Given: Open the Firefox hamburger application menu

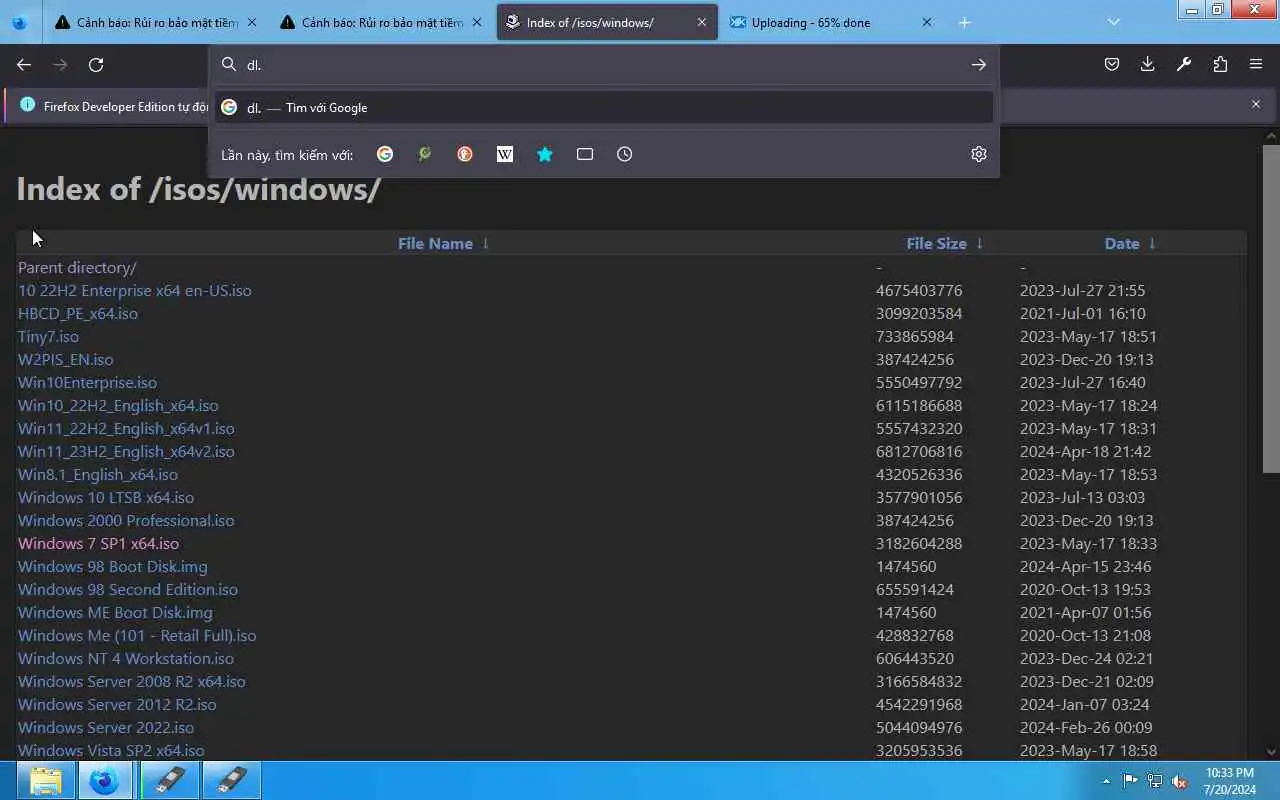Looking at the screenshot, I should coord(1256,65).
